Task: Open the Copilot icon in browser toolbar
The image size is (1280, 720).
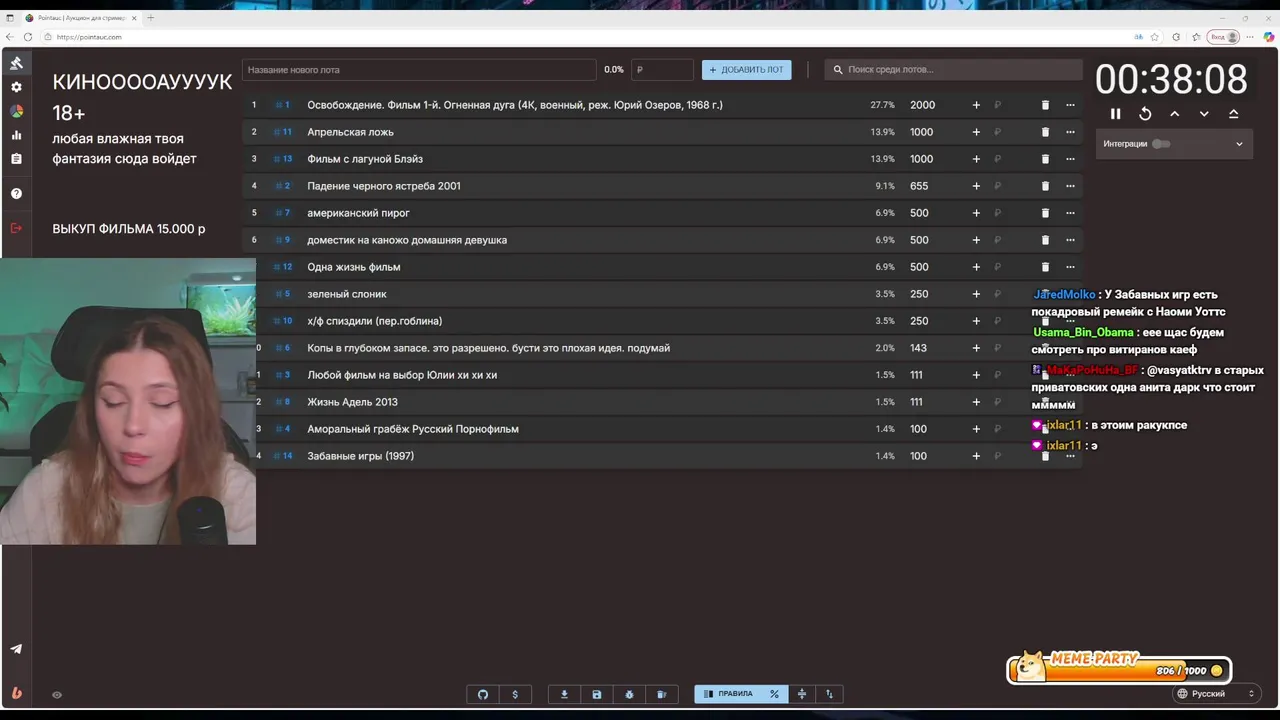Action: pyautogui.click(x=1269, y=37)
